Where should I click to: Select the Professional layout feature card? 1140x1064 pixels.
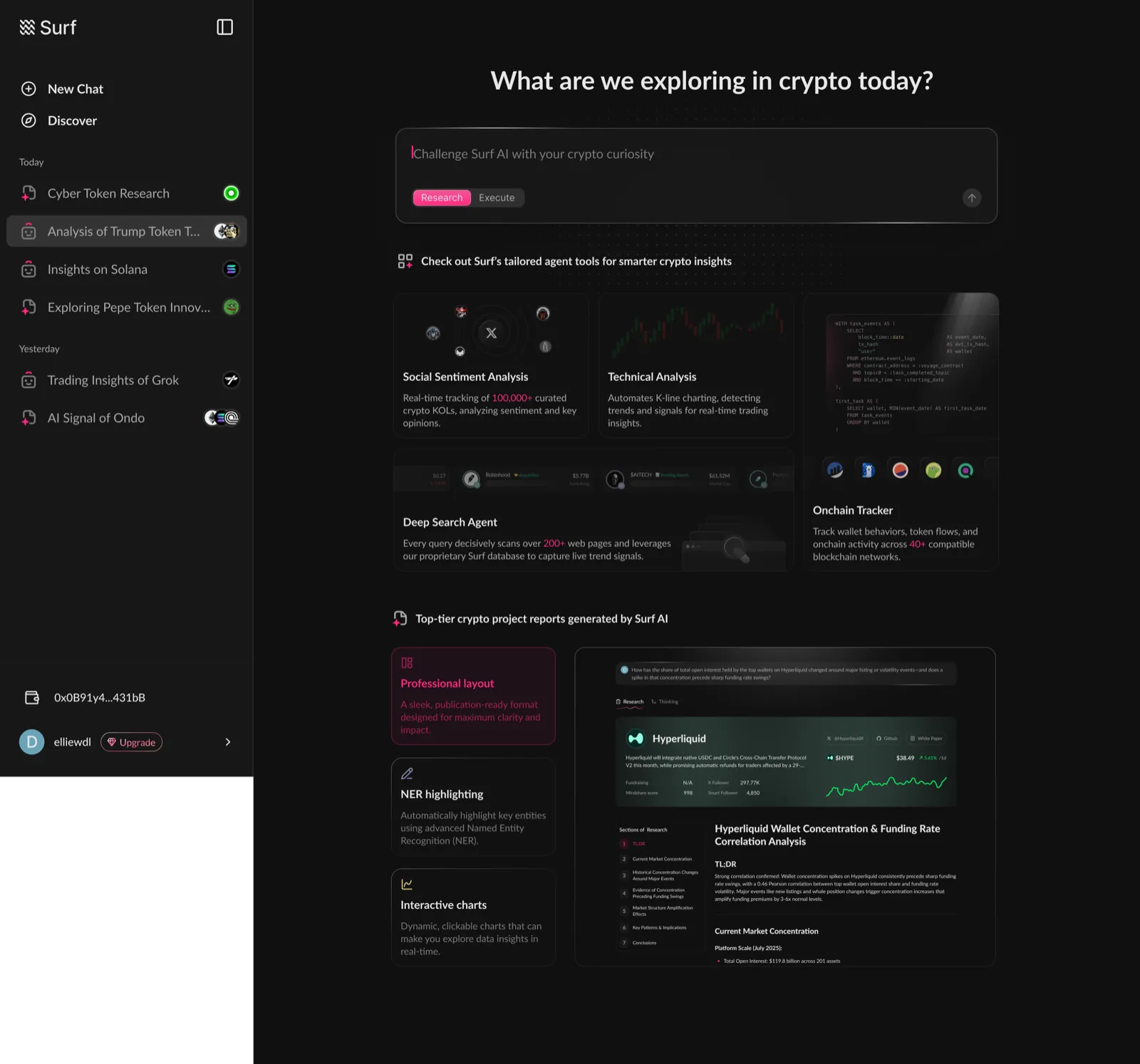coord(473,696)
